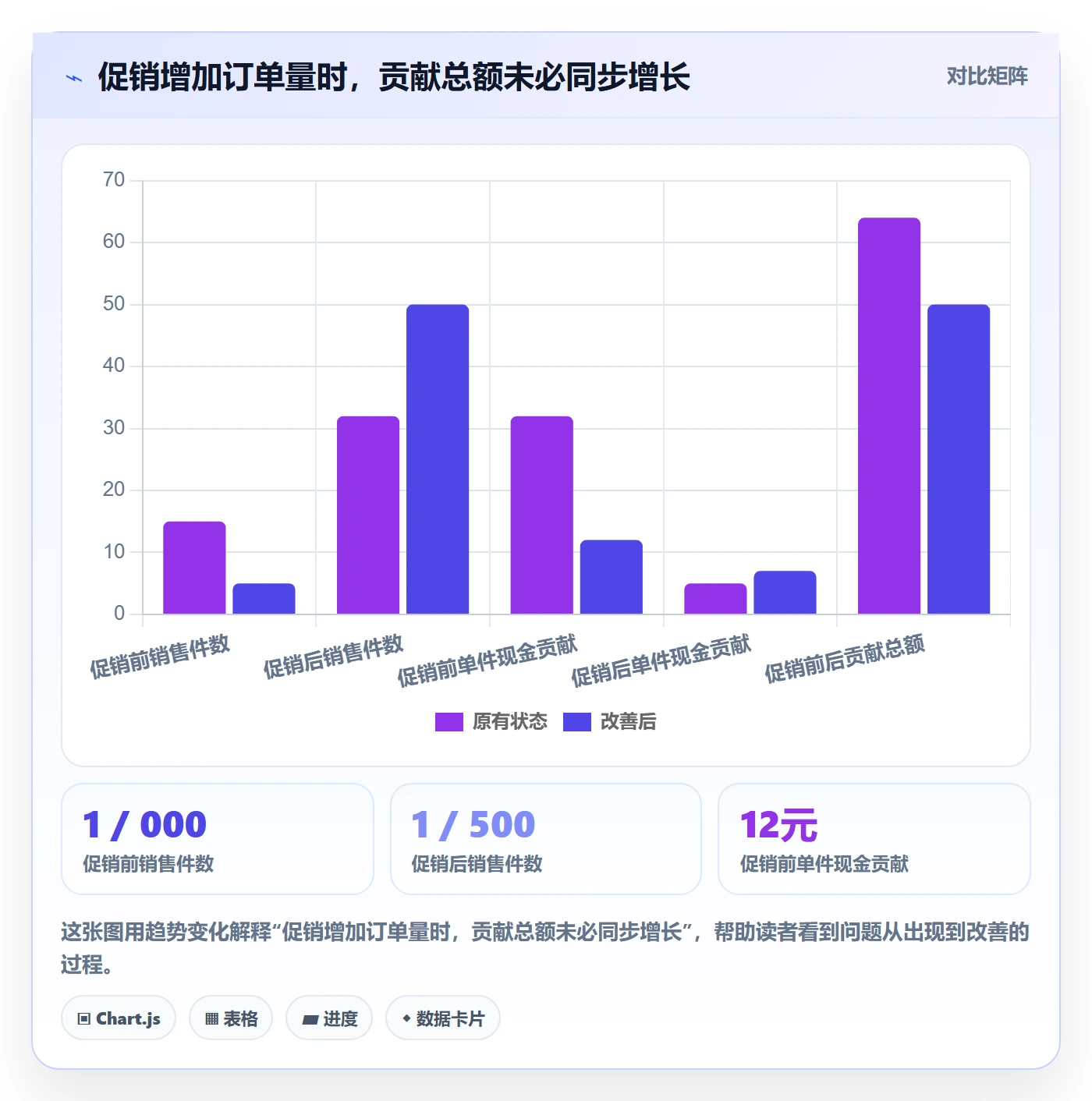Screen dimensions: 1092x1101
Task: Toggle the 改善后 legend swatch
Action: [577, 722]
